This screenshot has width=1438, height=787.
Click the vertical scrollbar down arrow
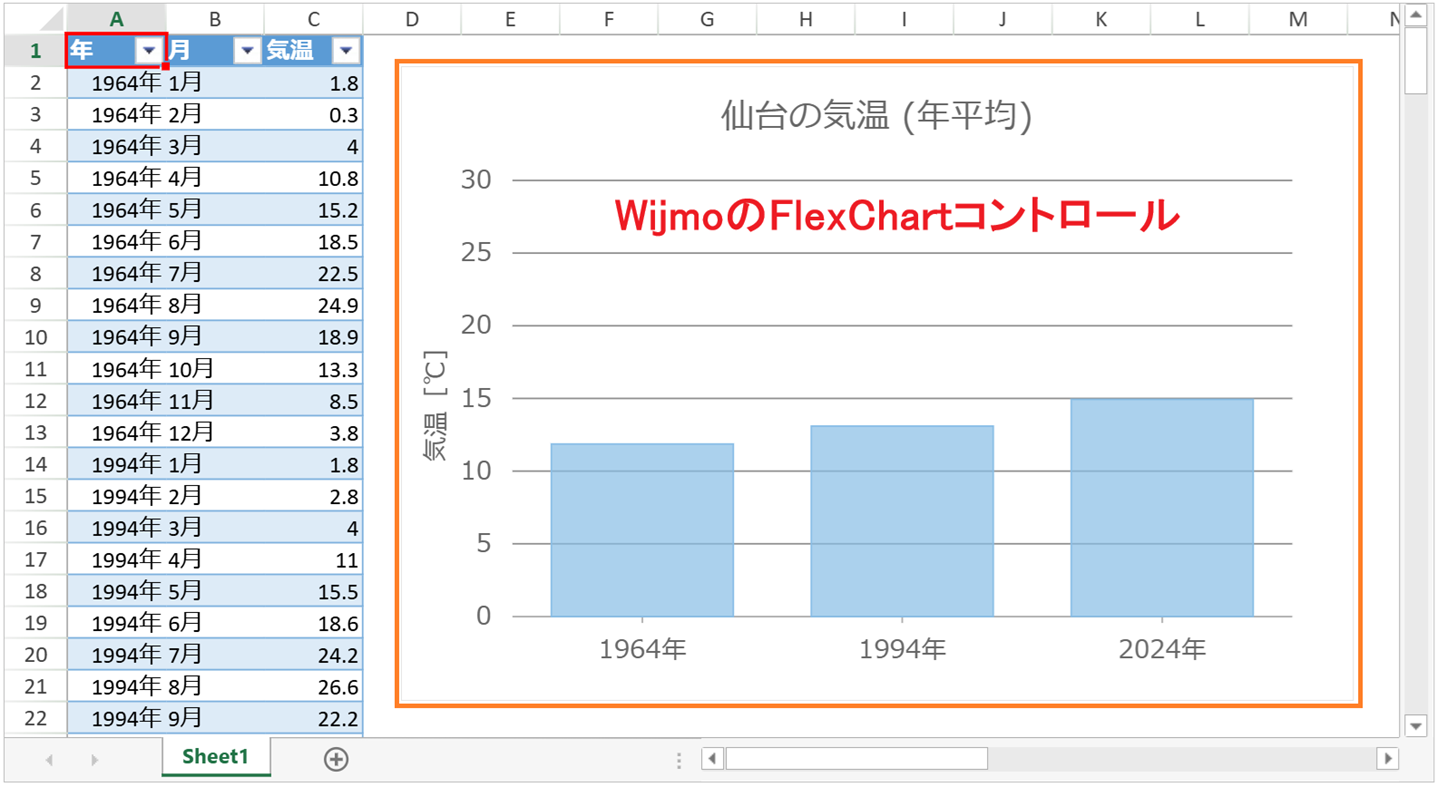[1415, 726]
